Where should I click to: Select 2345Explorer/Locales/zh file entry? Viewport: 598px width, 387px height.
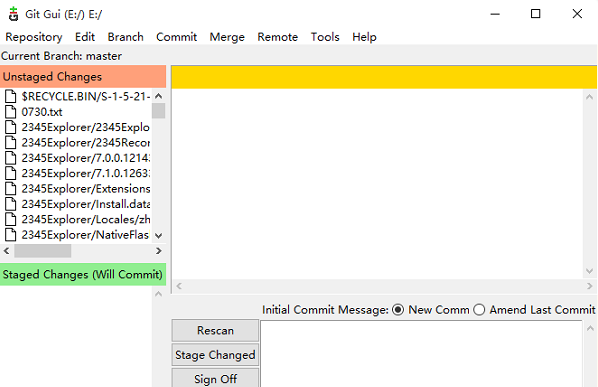pos(86,219)
